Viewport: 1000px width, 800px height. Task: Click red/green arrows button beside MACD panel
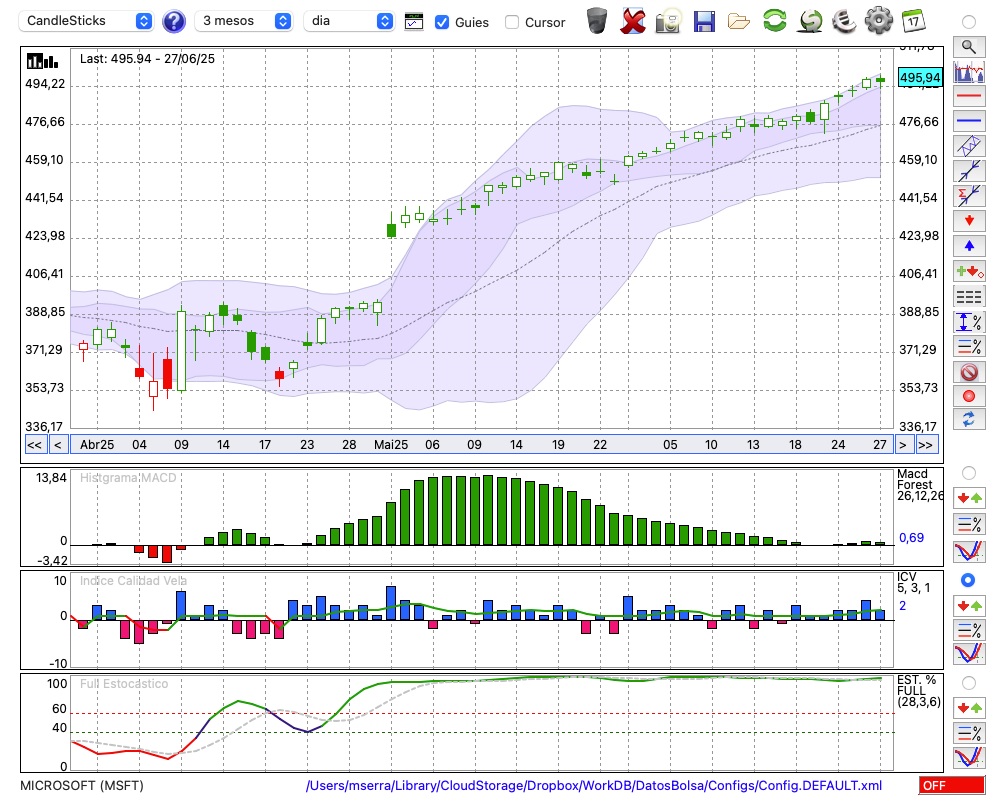point(969,498)
